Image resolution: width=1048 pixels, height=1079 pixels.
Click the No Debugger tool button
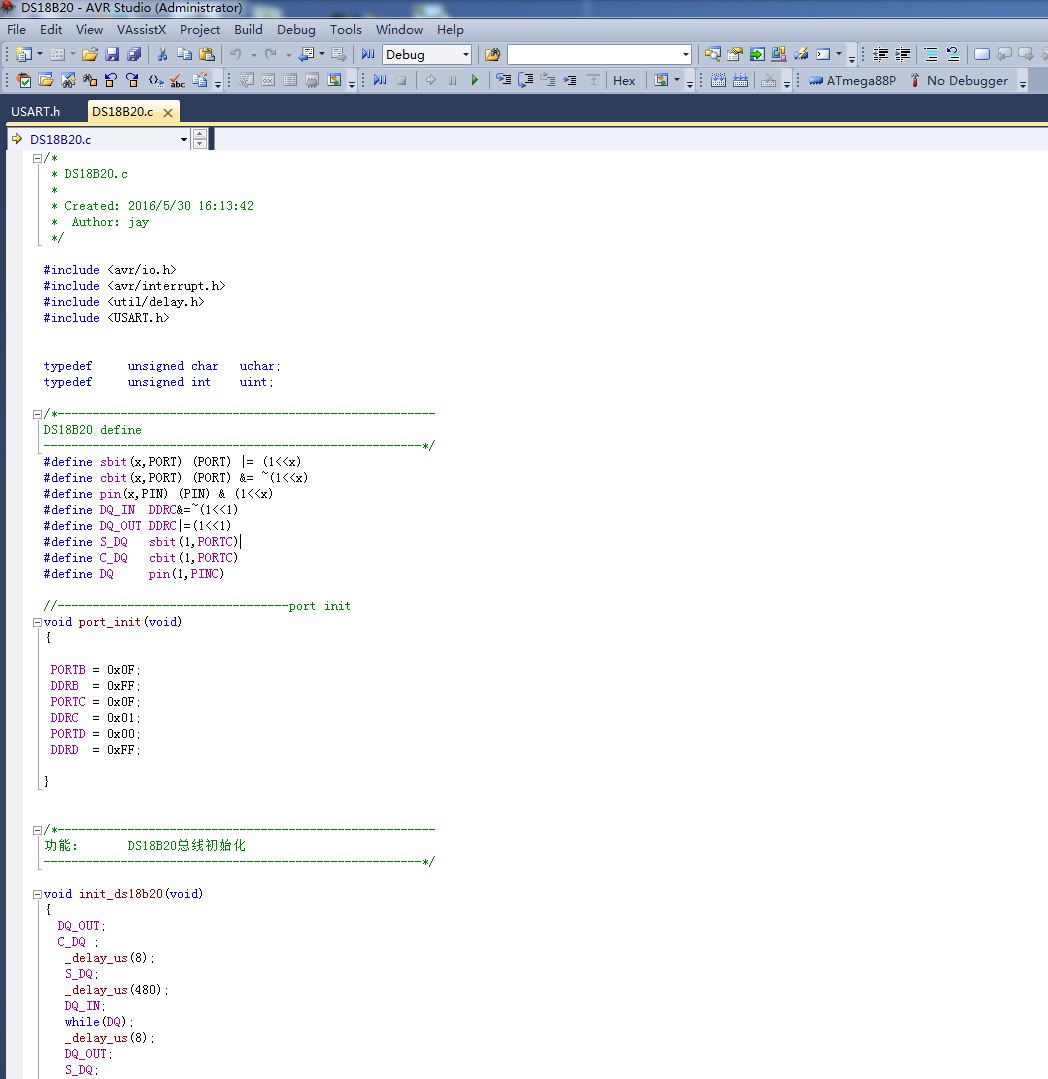pos(959,81)
